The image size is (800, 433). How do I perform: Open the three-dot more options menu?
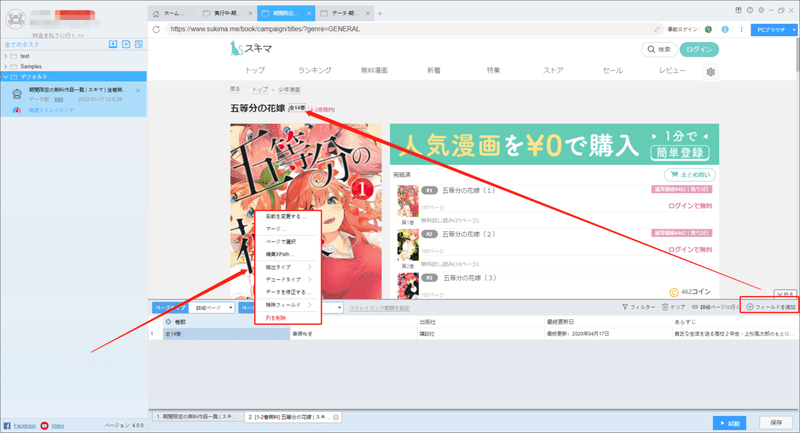point(741,30)
